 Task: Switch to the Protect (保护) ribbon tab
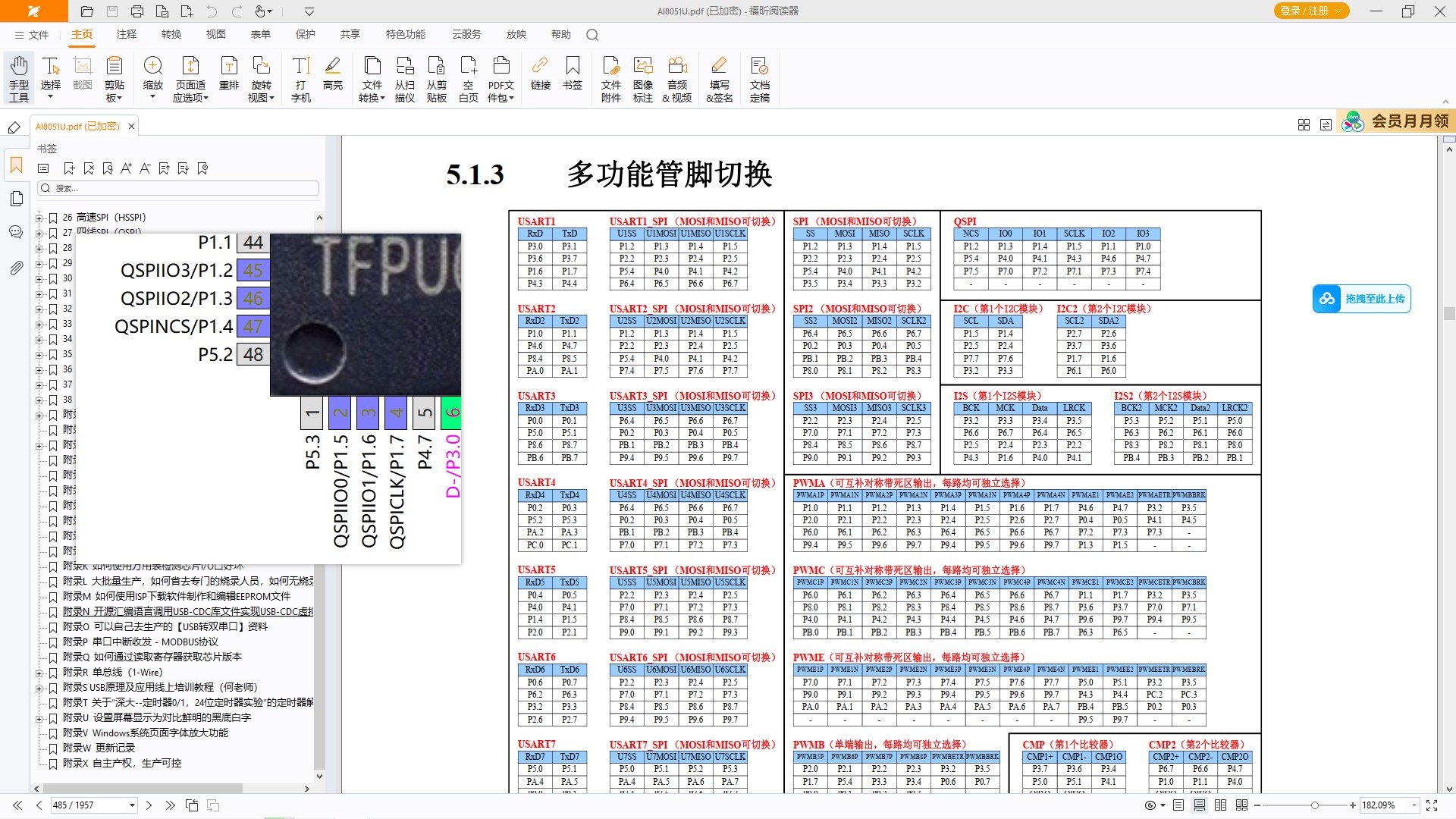point(306,35)
